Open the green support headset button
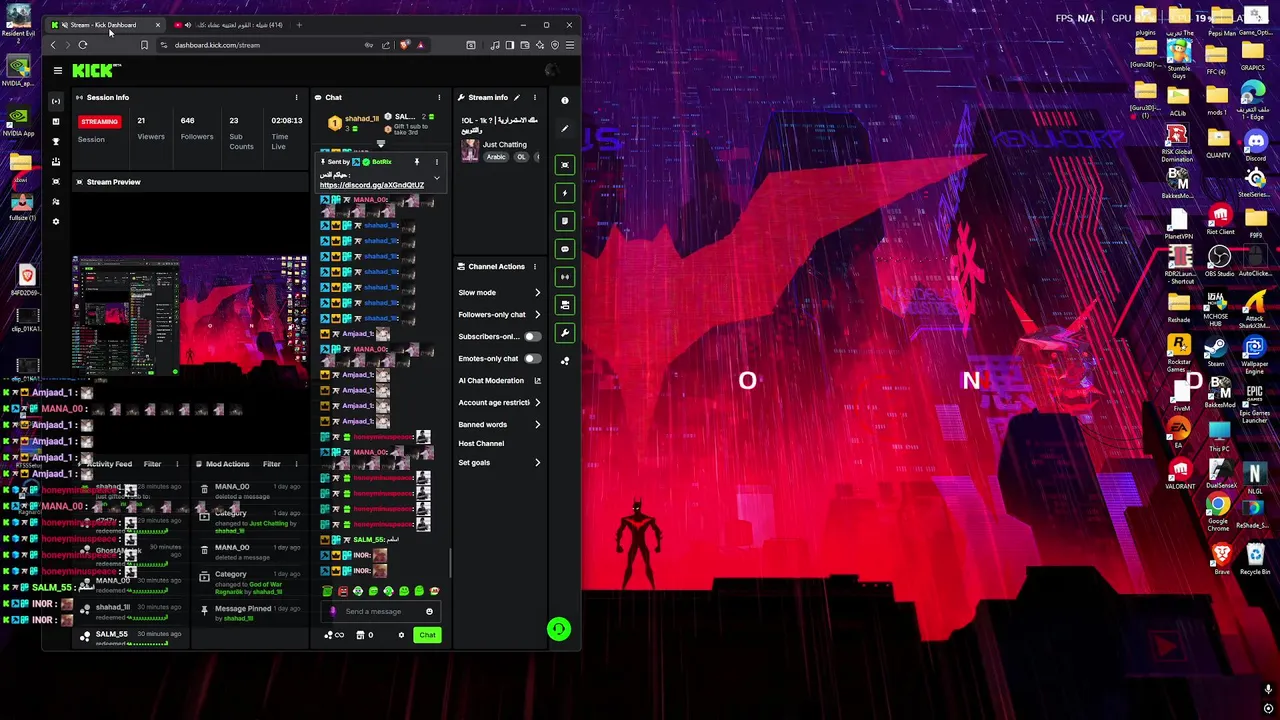The image size is (1280, 720). pyautogui.click(x=559, y=628)
